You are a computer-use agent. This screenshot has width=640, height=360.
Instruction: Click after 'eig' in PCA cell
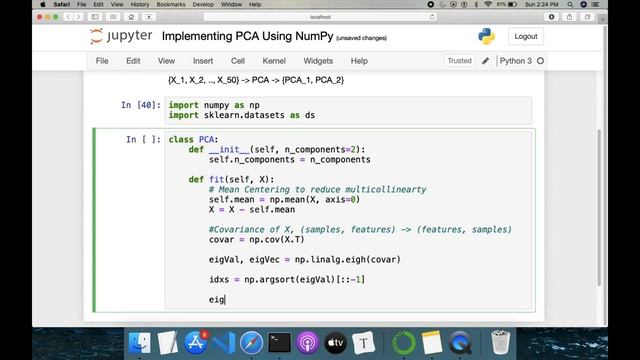coord(225,300)
